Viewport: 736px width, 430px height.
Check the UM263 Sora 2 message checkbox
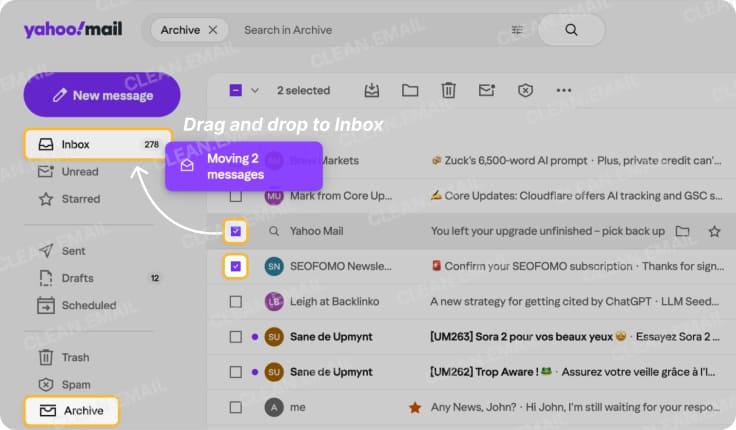pos(236,337)
